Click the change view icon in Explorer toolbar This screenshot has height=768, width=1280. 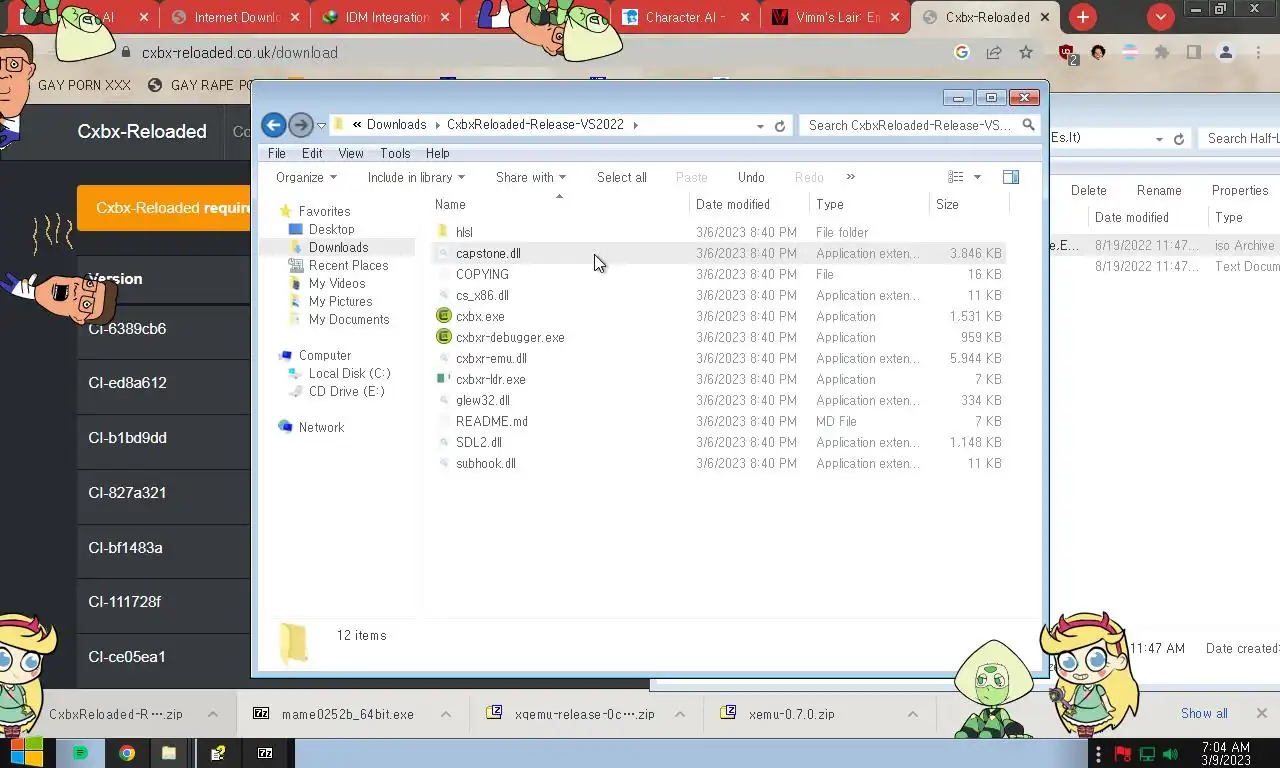coord(956,177)
